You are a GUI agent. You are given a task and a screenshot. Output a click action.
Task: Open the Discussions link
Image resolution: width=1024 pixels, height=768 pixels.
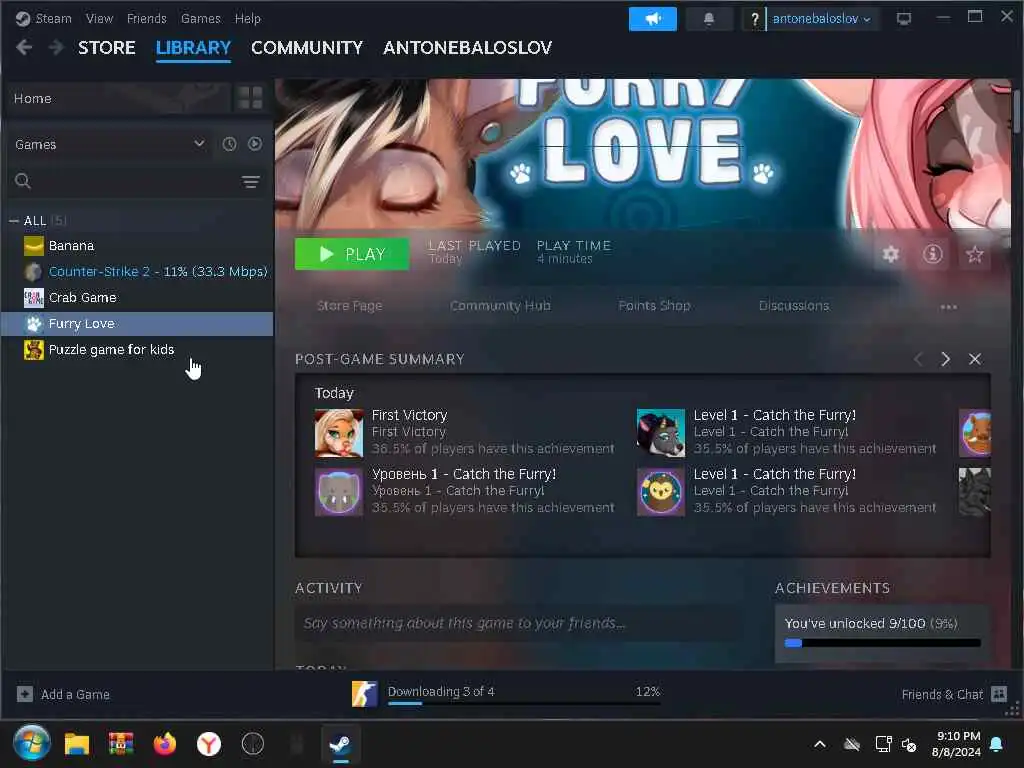[794, 306]
